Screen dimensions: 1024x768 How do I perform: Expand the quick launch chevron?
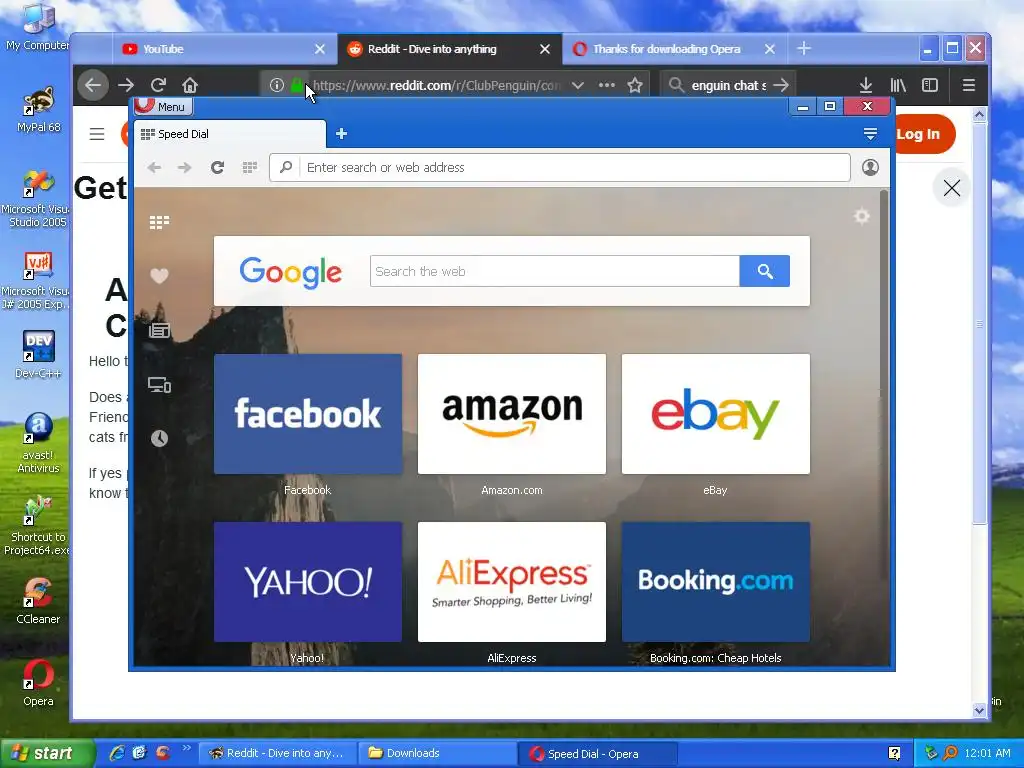tap(187, 748)
